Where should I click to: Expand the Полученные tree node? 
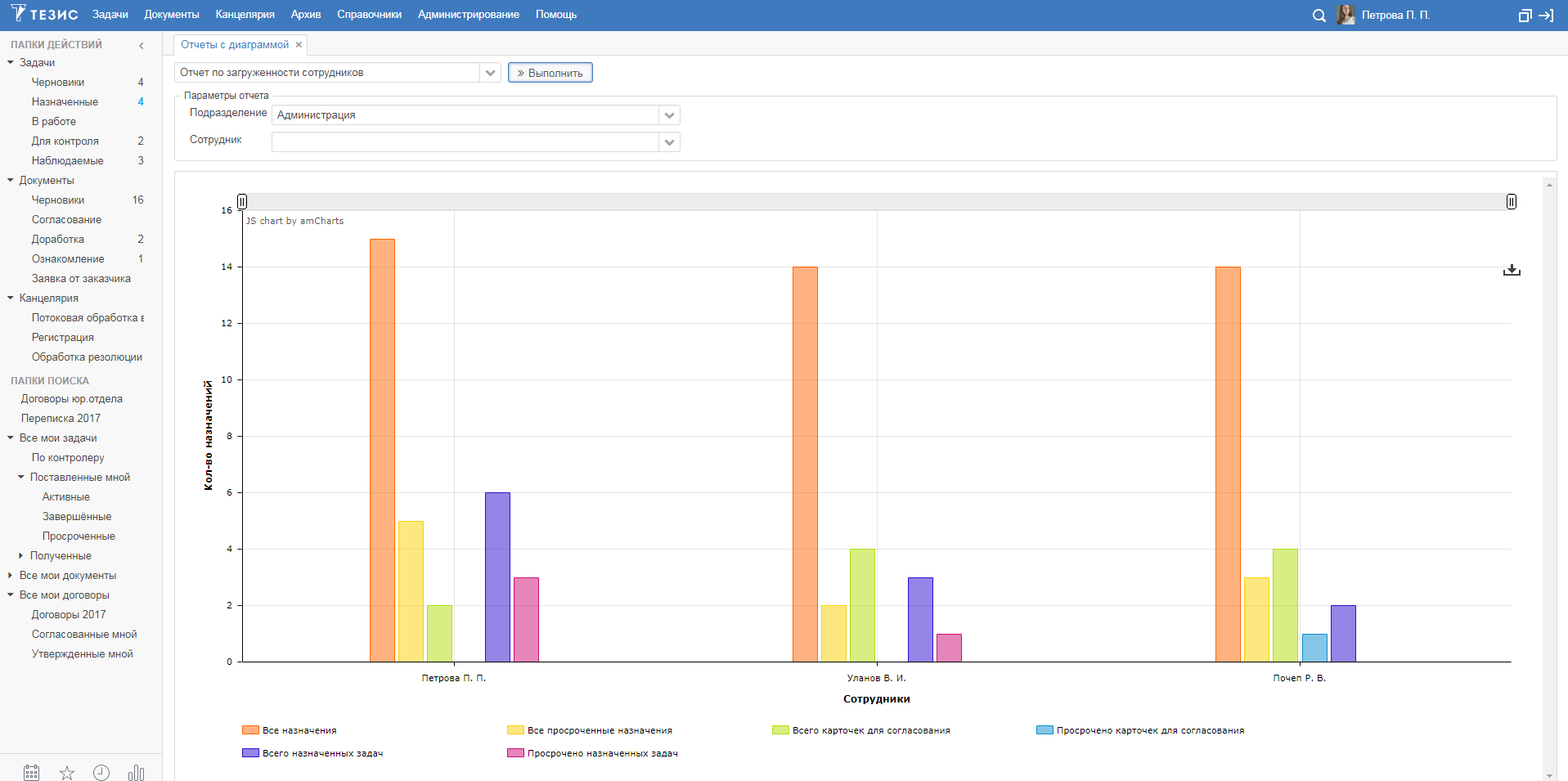click(21, 555)
